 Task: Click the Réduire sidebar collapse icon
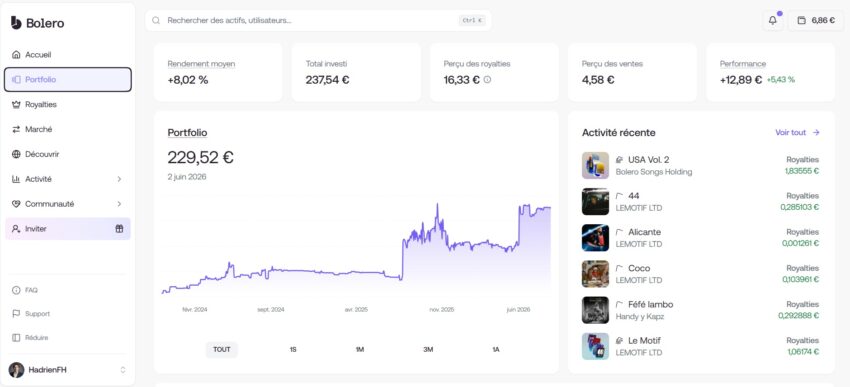click(16, 338)
